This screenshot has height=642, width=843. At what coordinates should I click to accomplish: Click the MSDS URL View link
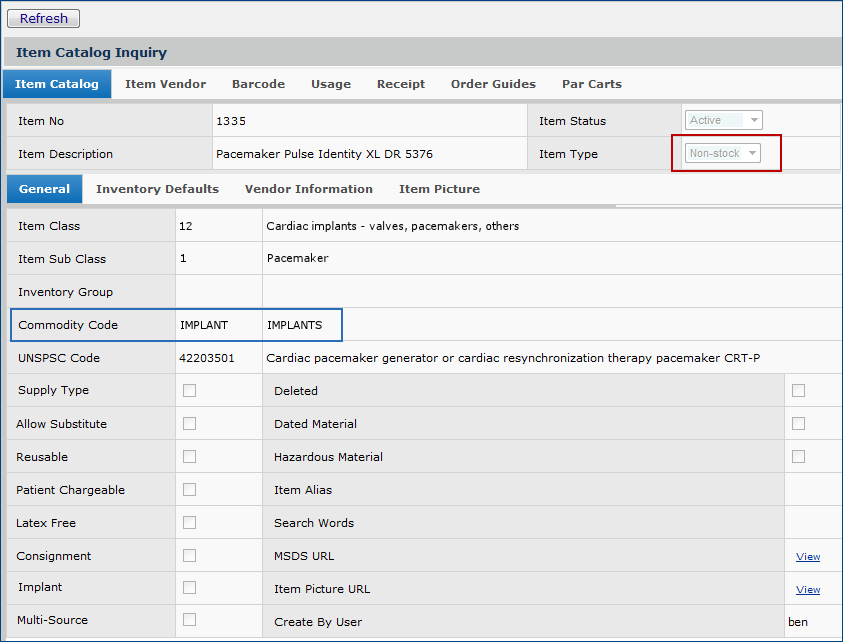tap(807, 557)
